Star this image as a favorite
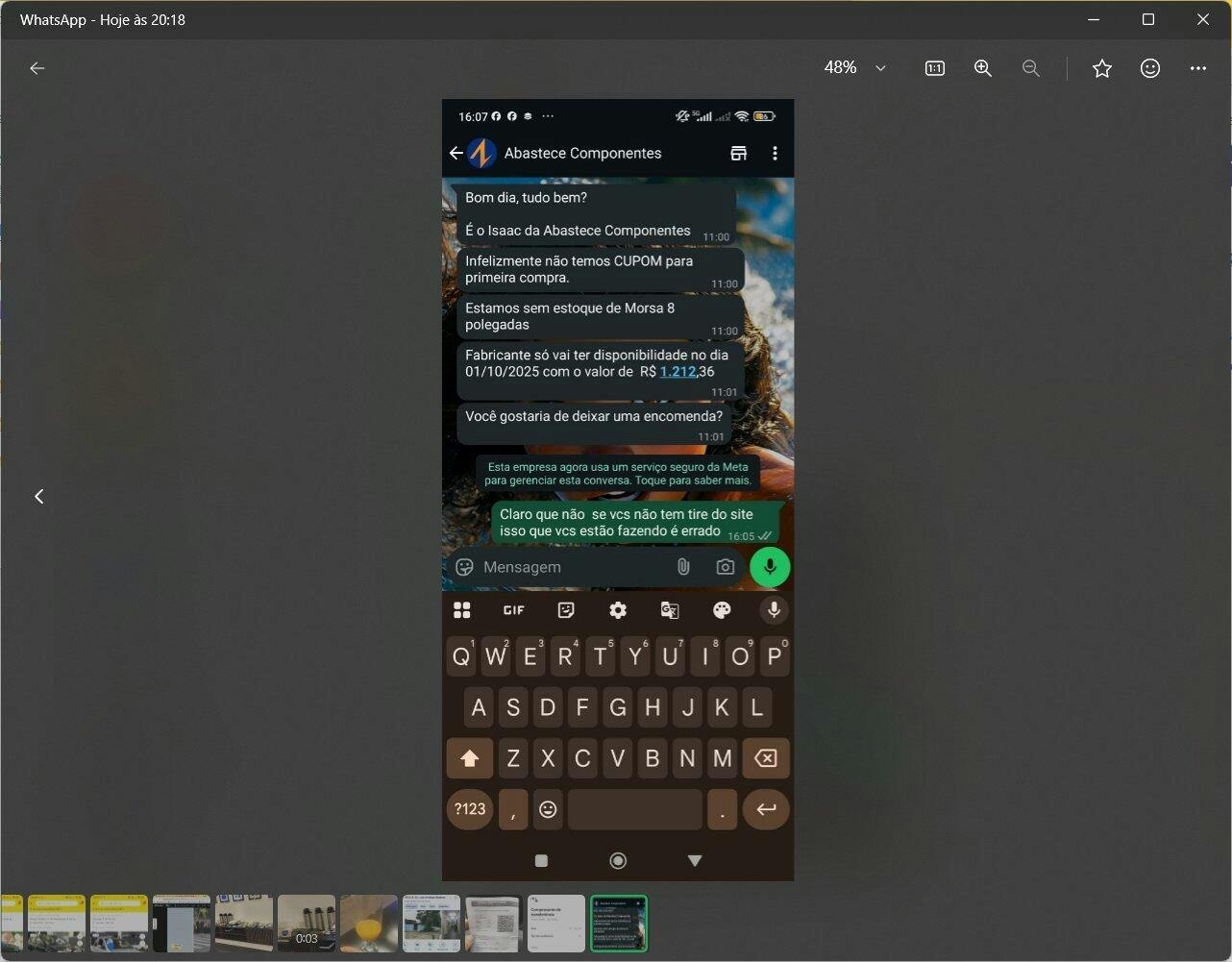This screenshot has width=1232, height=962. pyautogui.click(x=1101, y=68)
